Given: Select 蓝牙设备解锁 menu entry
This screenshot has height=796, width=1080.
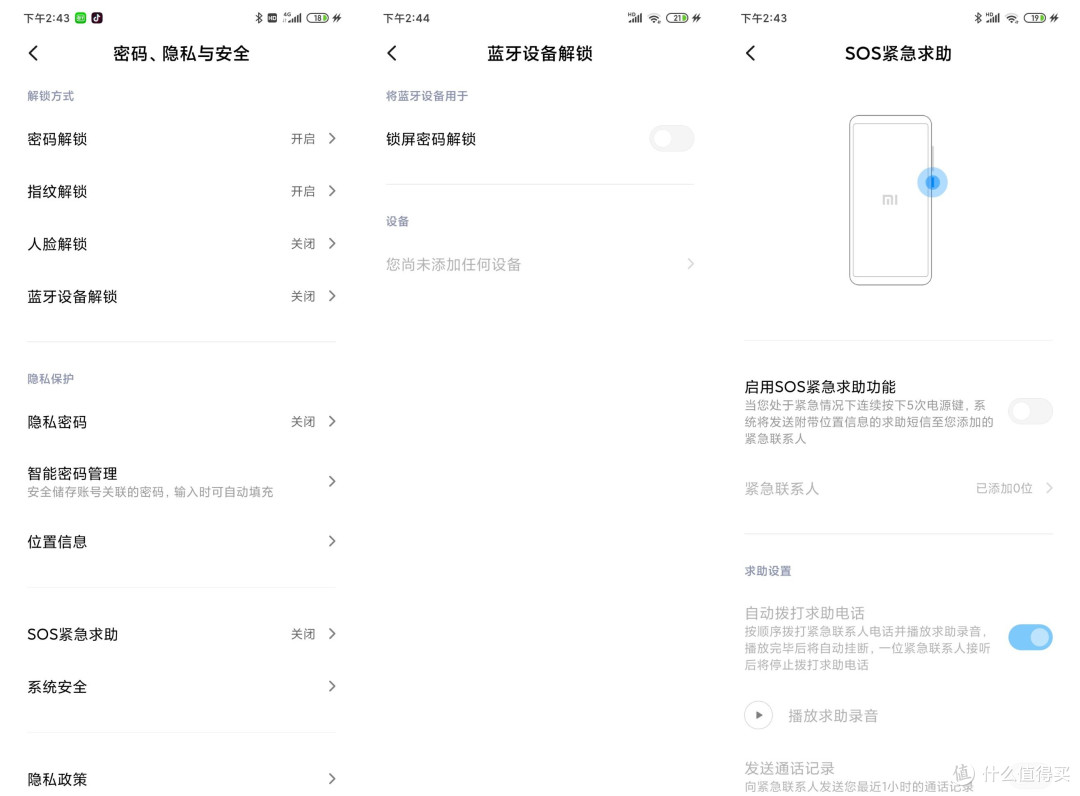Looking at the screenshot, I should pos(182,296).
